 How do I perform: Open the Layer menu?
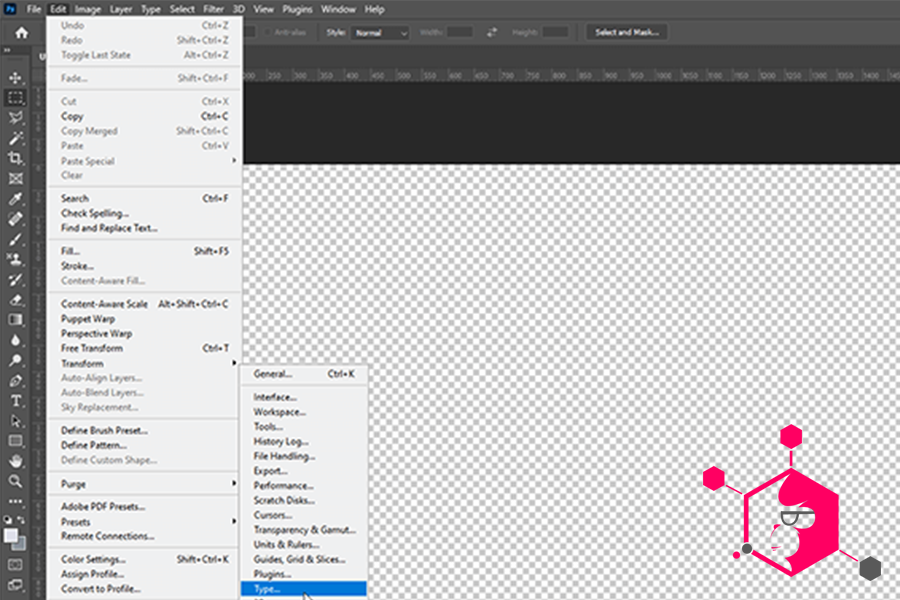[121, 9]
